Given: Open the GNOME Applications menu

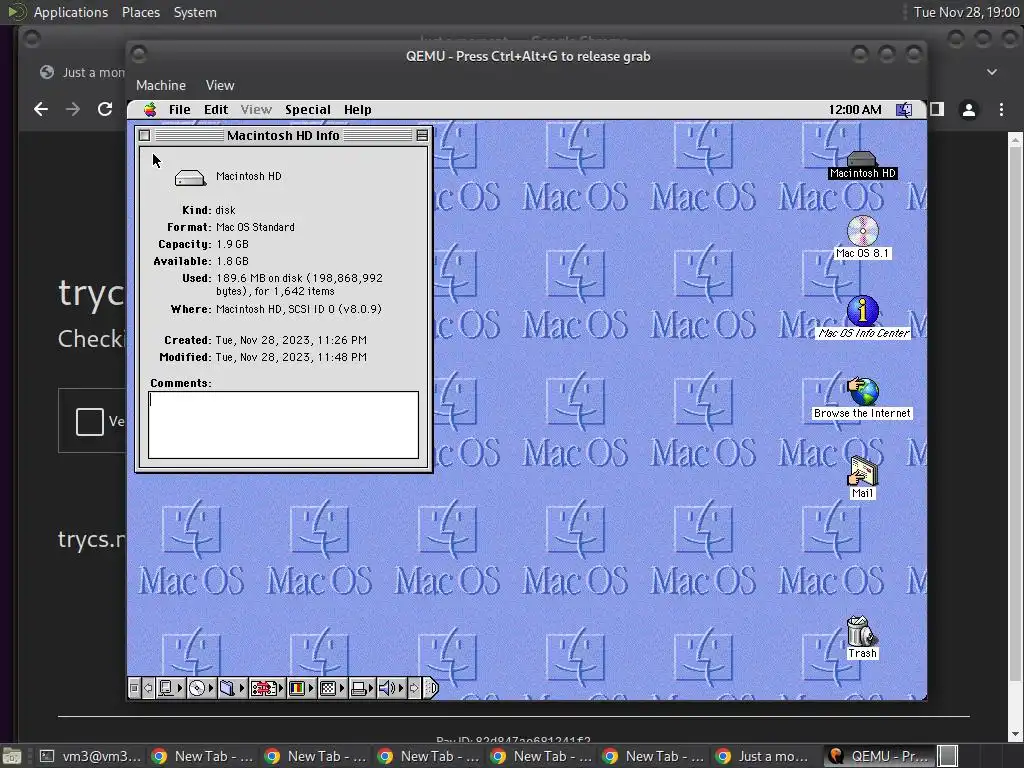Looking at the screenshot, I should (71, 12).
